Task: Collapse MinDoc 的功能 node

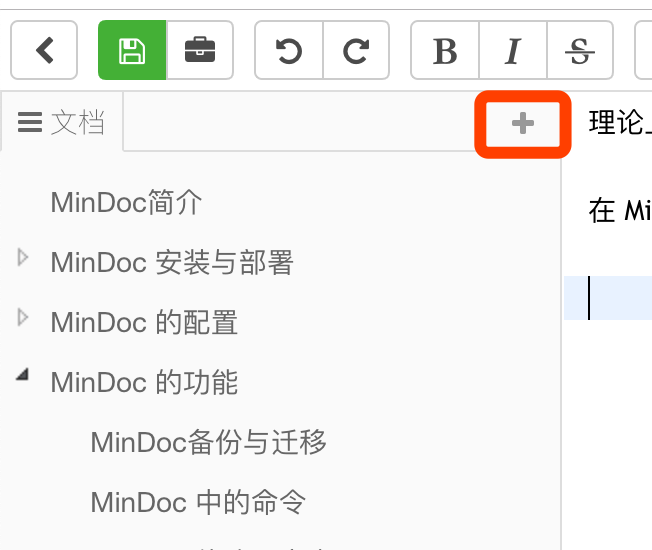Action: tap(23, 374)
